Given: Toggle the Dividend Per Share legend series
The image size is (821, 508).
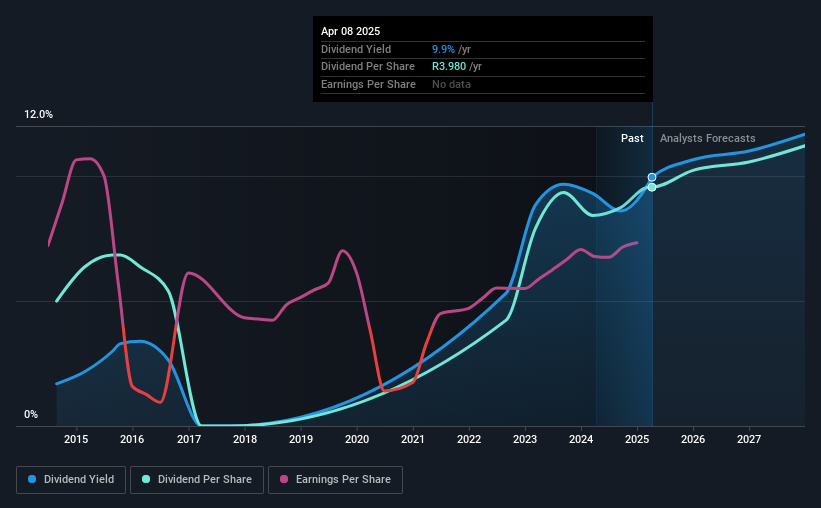Looking at the screenshot, I should click(x=197, y=480).
